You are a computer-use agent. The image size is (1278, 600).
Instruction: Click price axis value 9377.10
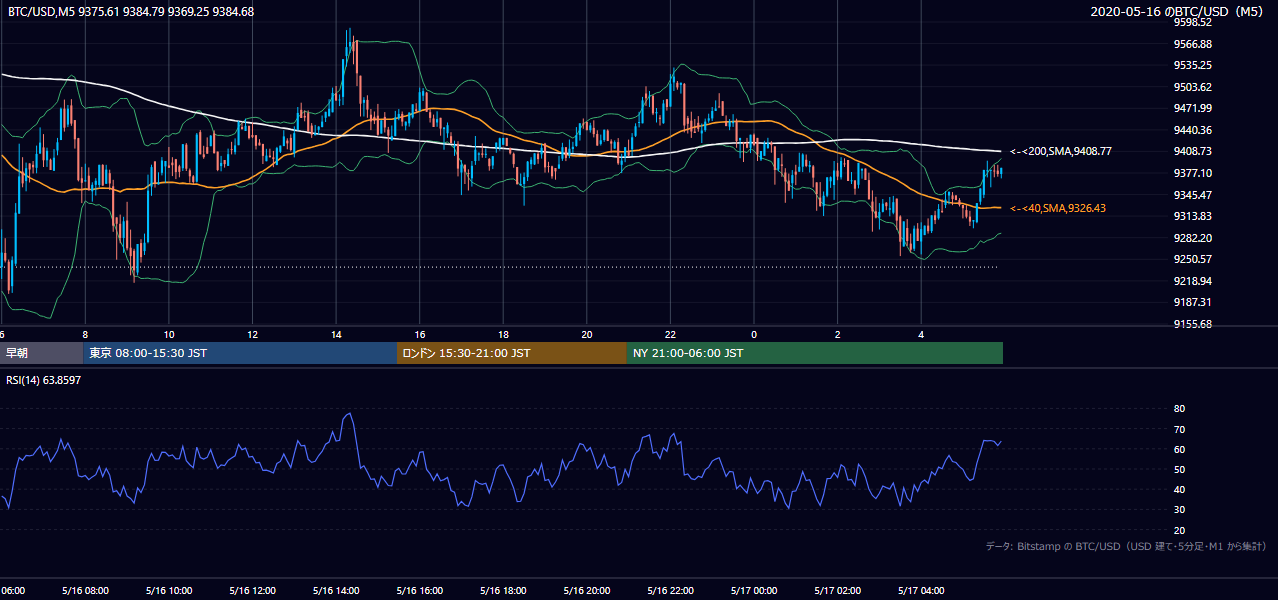pos(1193,173)
